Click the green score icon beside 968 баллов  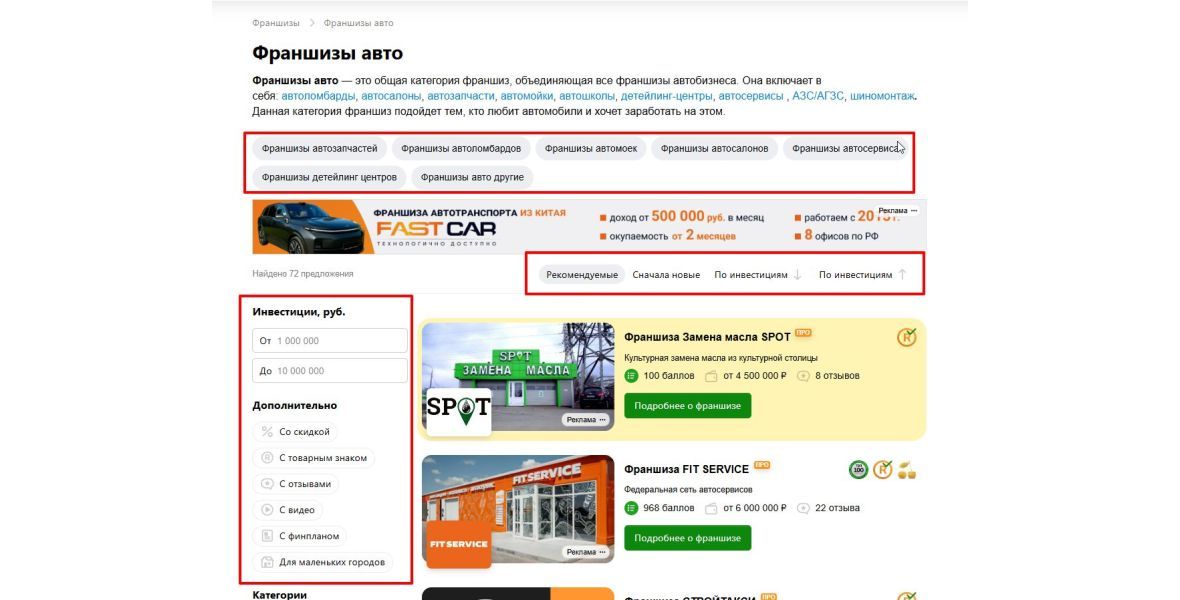(631, 508)
